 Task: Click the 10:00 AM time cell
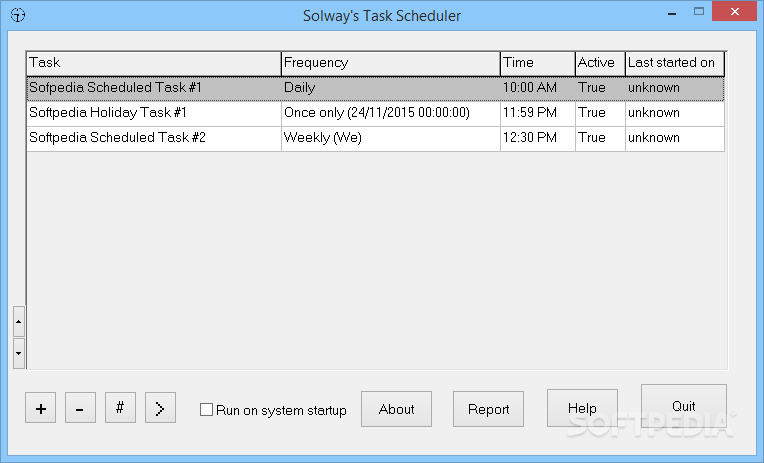(537, 88)
